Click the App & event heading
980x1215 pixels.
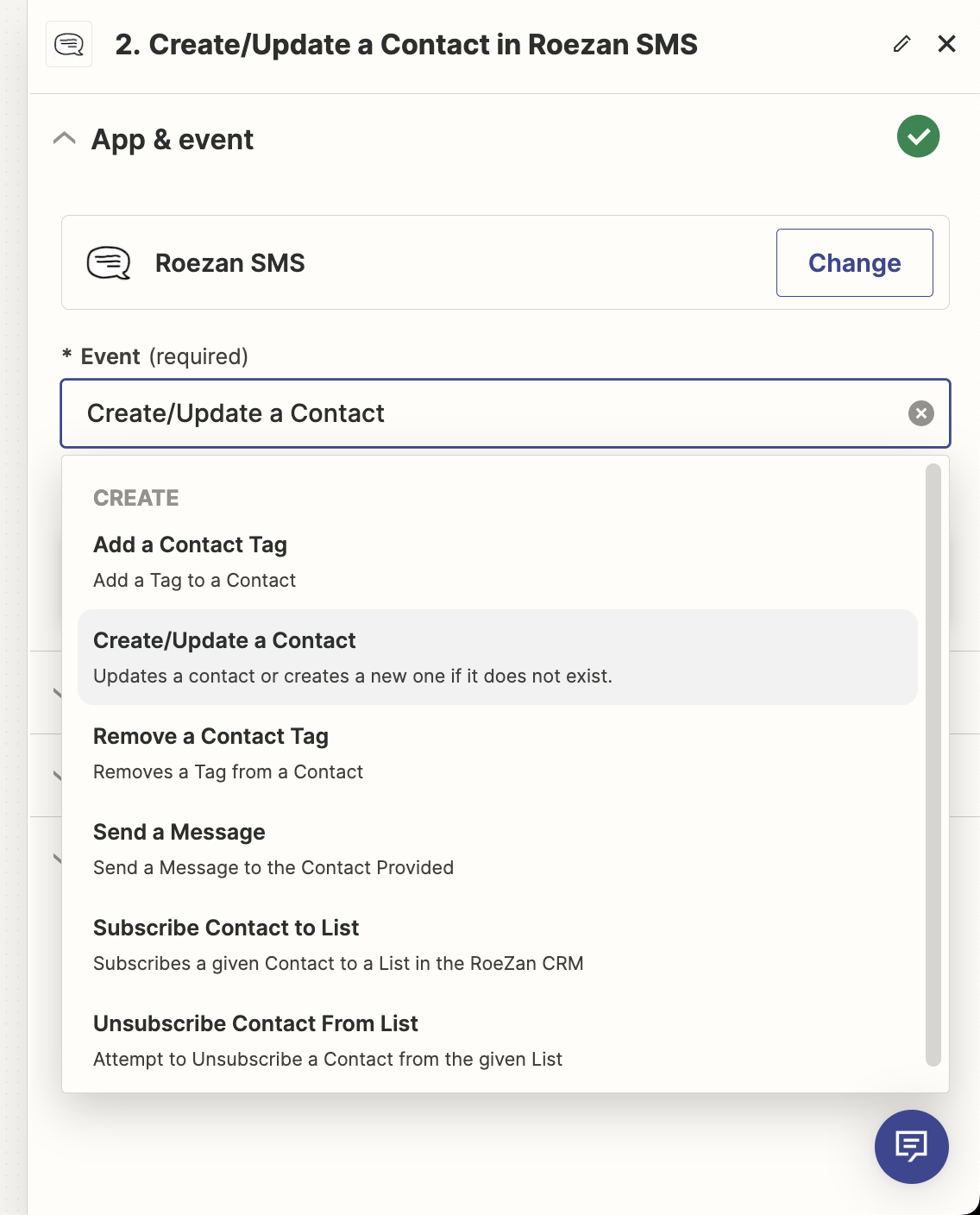coord(173,140)
